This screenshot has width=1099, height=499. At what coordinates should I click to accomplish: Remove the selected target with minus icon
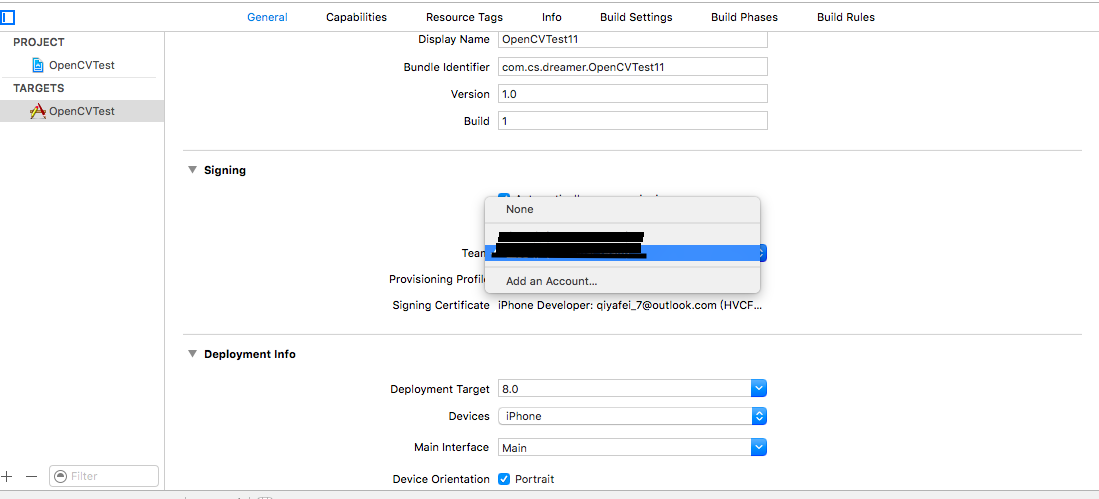[31, 476]
